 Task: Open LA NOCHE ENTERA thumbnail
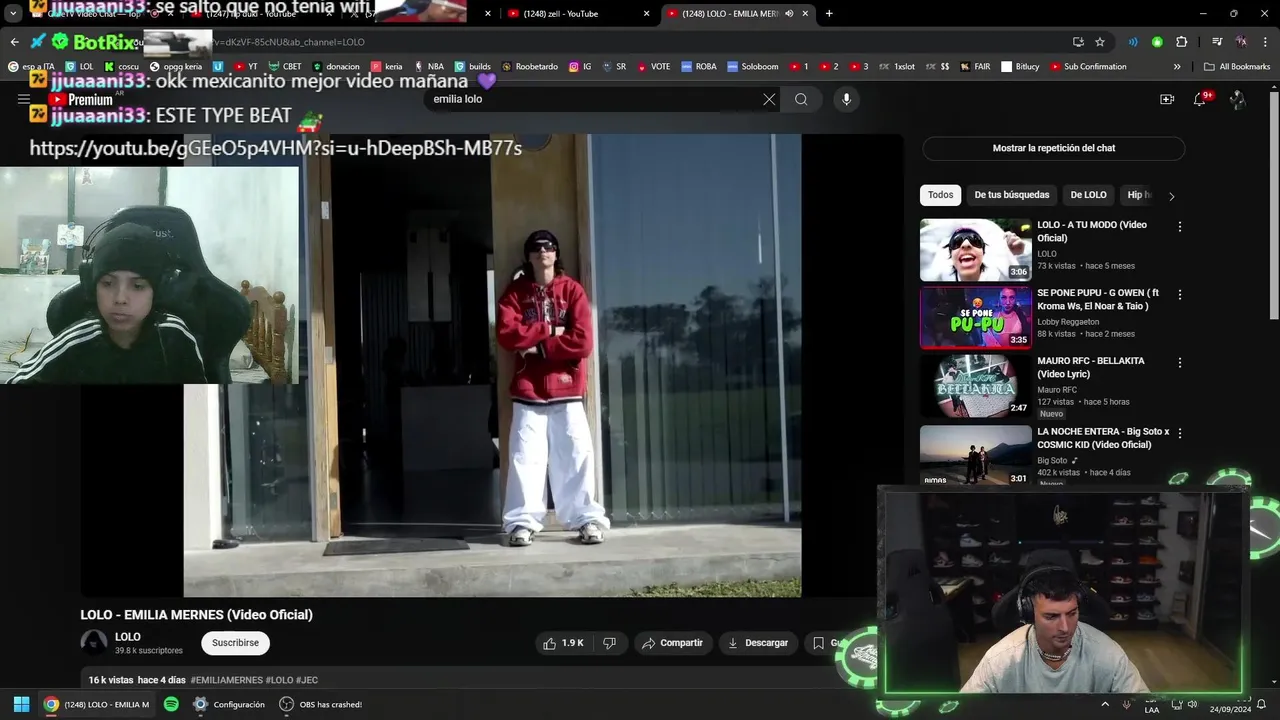pos(976,455)
